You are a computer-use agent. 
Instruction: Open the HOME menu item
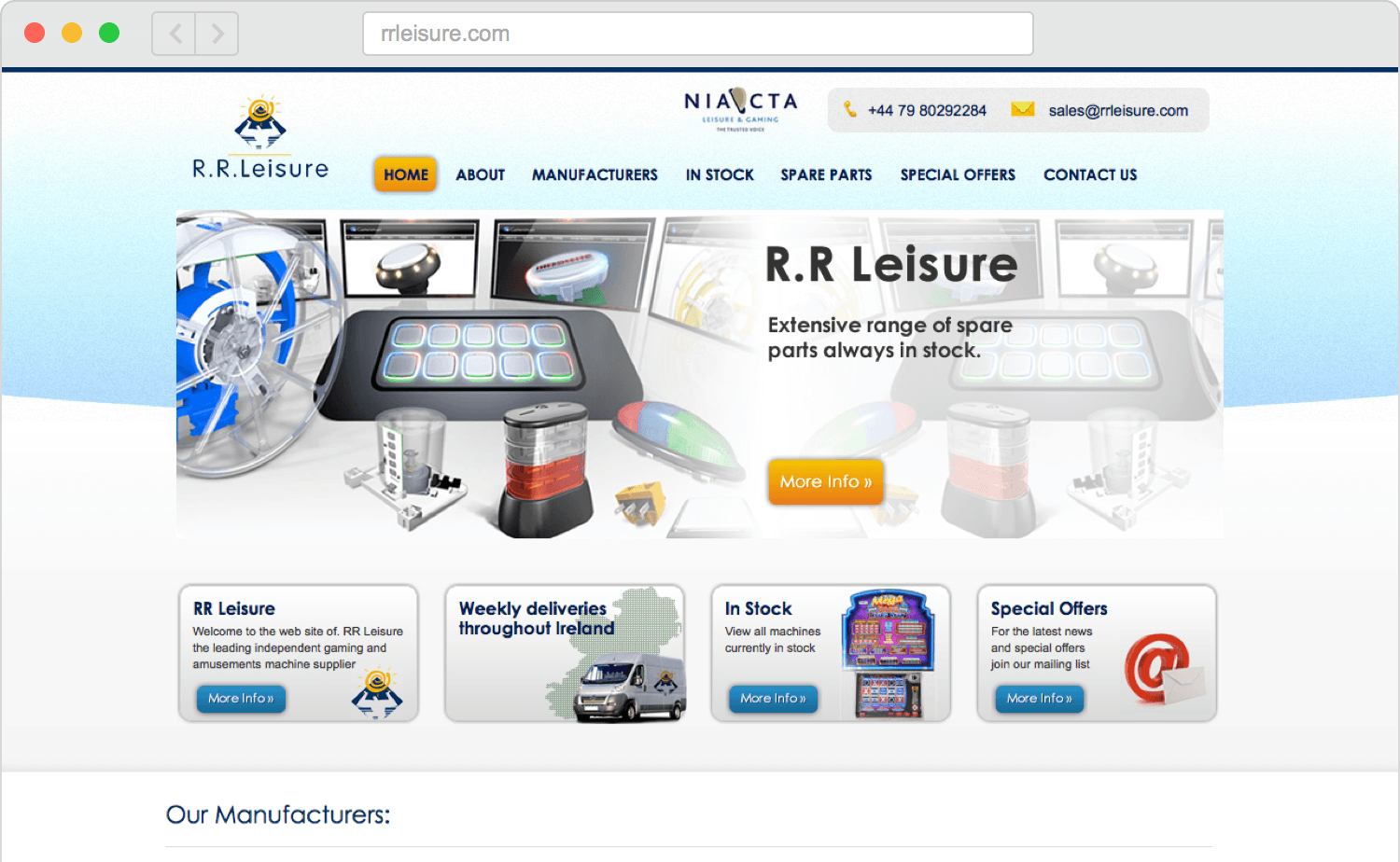point(406,174)
